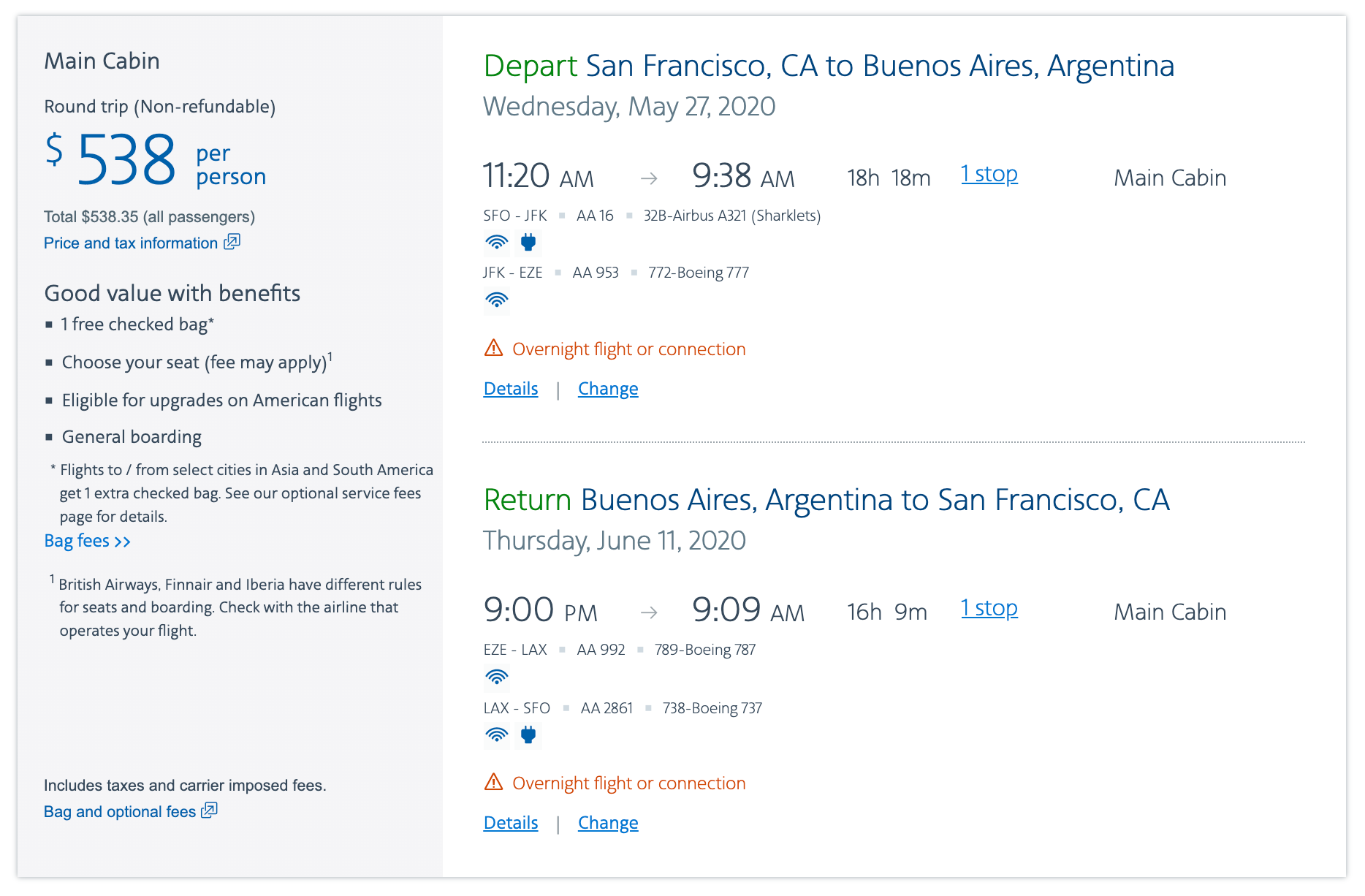Viewport: 1365px width, 896px height.
Task: Click Wi-Fi icon for JFK - EZE flight
Action: point(497,300)
